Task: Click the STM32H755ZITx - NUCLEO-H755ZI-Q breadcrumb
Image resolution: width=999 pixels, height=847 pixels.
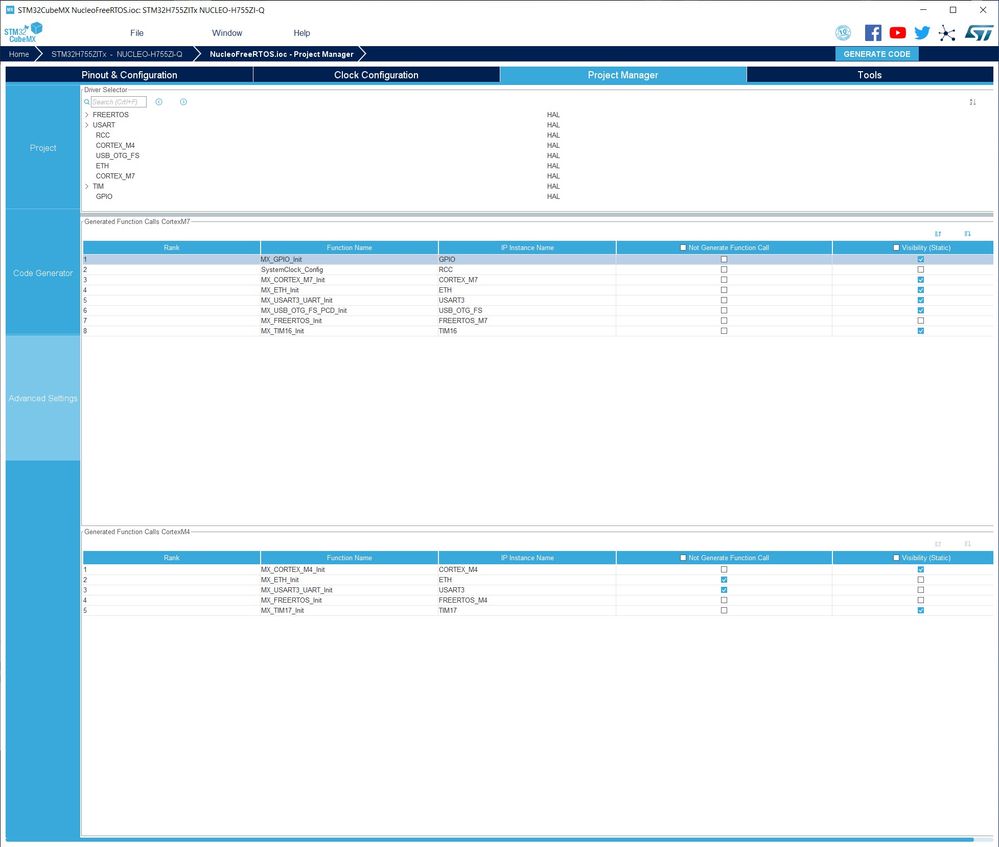Action: (117, 54)
